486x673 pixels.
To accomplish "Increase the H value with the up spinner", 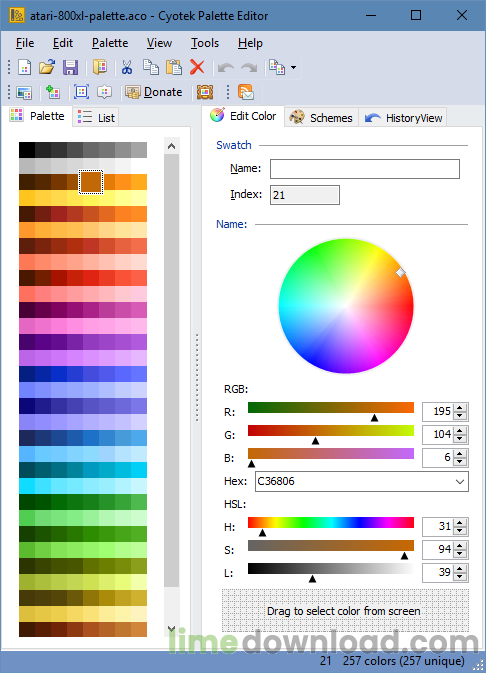I will (x=460, y=523).
